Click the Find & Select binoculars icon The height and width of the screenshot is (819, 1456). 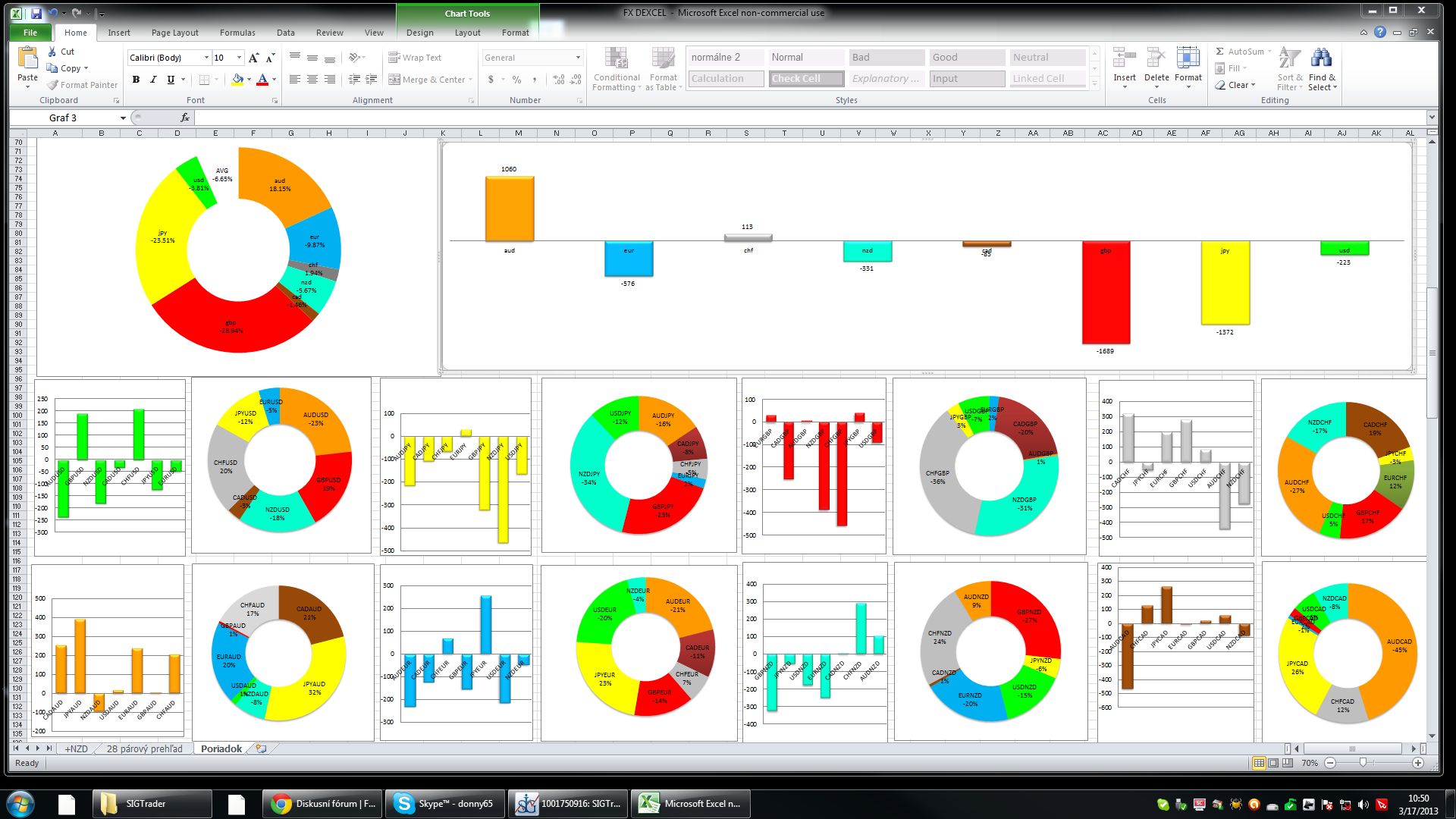1321,59
